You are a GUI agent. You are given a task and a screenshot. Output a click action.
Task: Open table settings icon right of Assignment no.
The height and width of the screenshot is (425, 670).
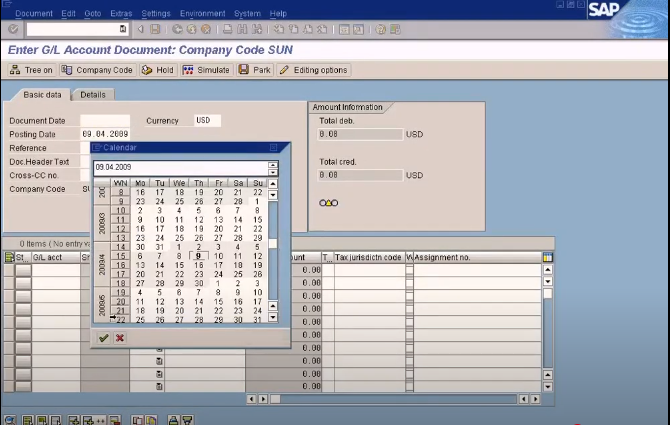click(x=547, y=257)
